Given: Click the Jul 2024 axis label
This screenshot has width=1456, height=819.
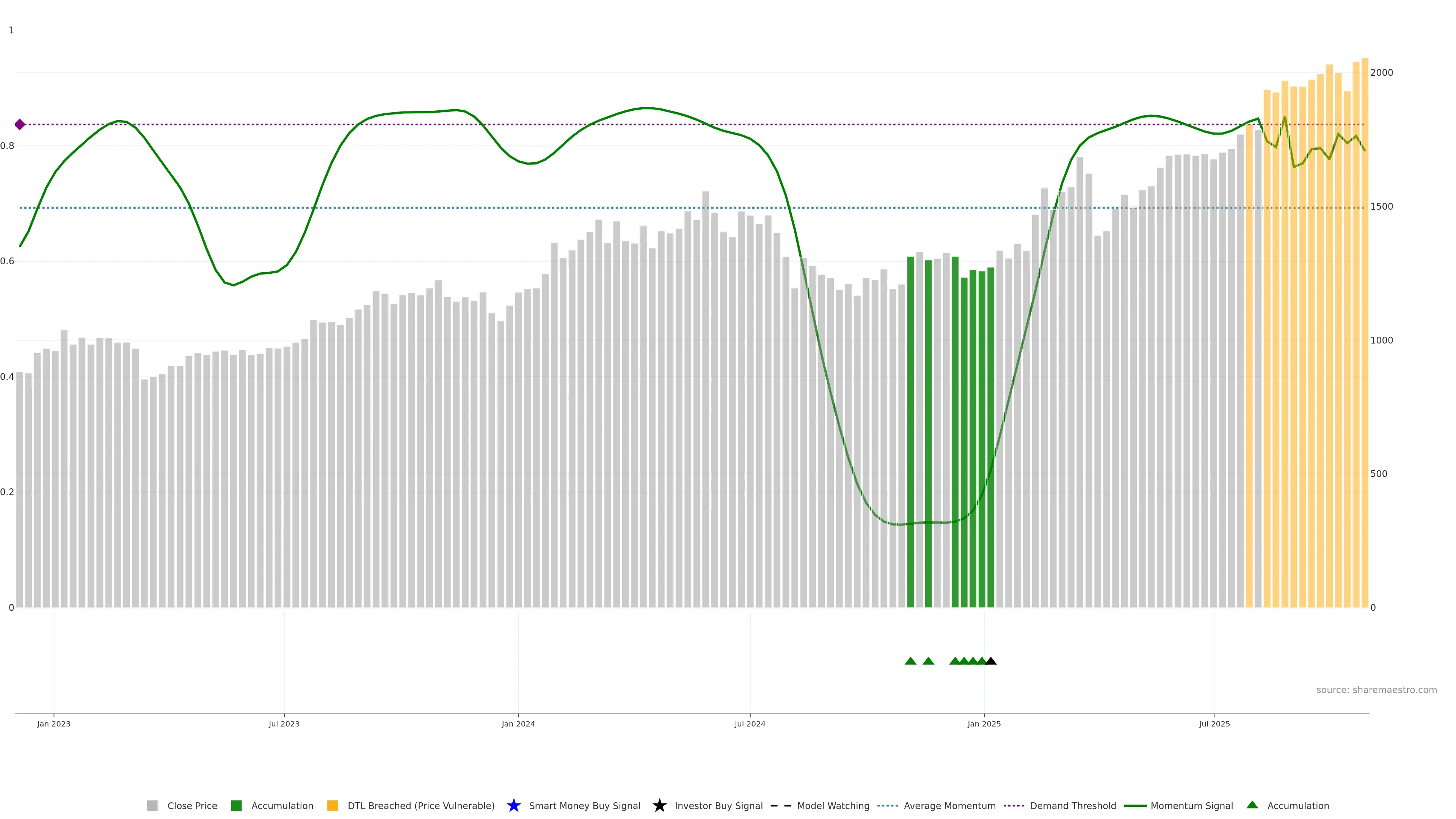Looking at the screenshot, I should coord(750,723).
